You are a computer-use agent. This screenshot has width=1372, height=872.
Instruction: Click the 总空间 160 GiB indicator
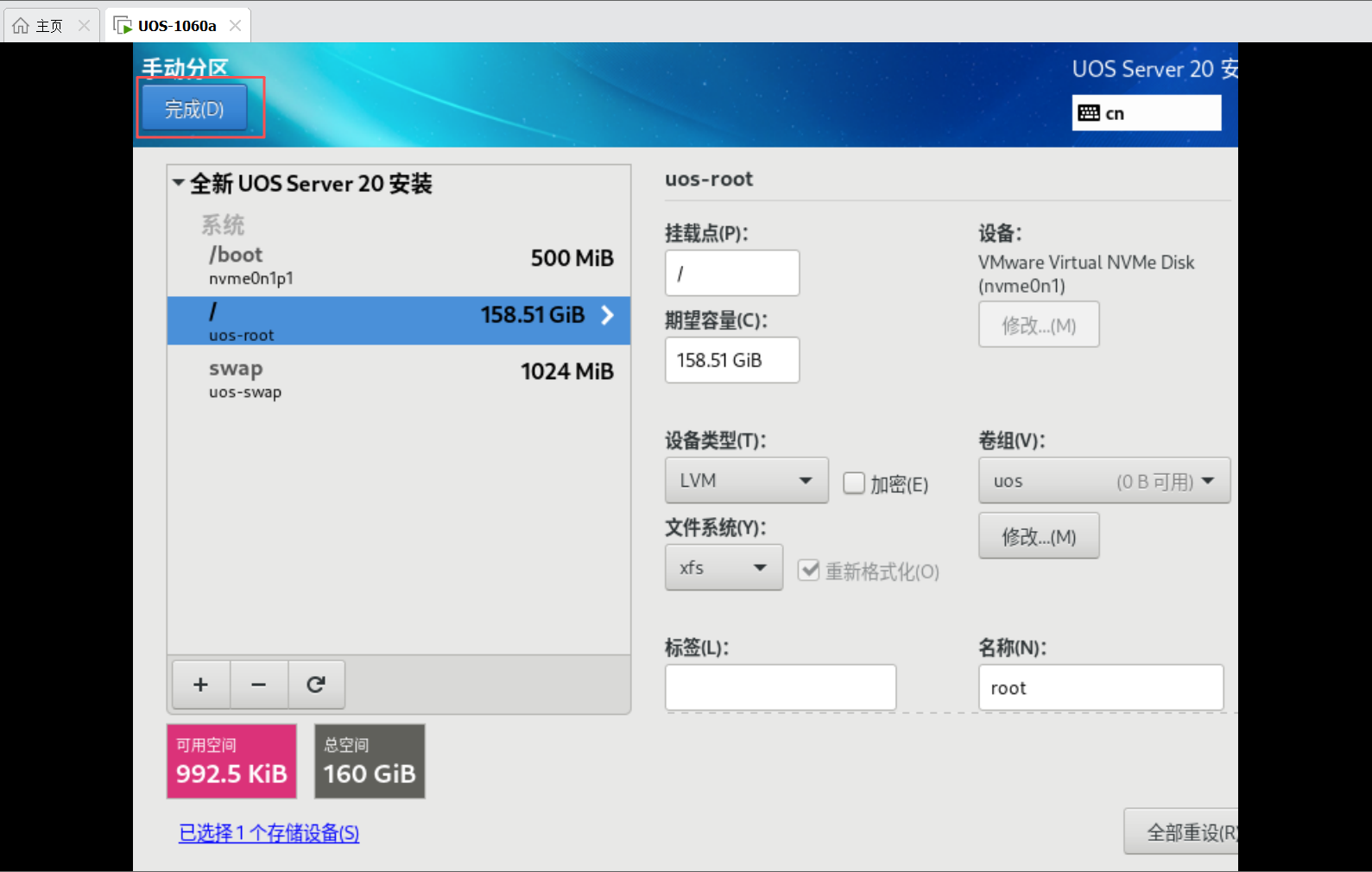pos(370,761)
